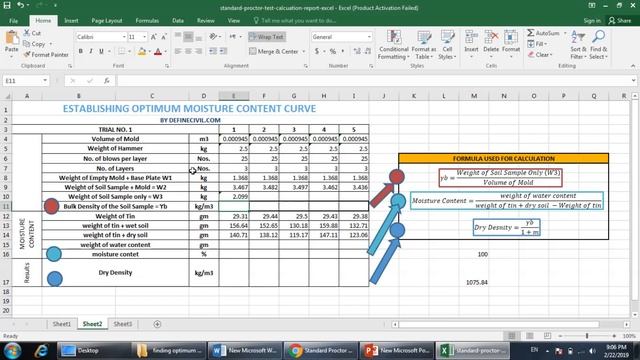640x360 pixels.
Task: Select cell containing 2.099 in row 10
Action: coord(234,197)
